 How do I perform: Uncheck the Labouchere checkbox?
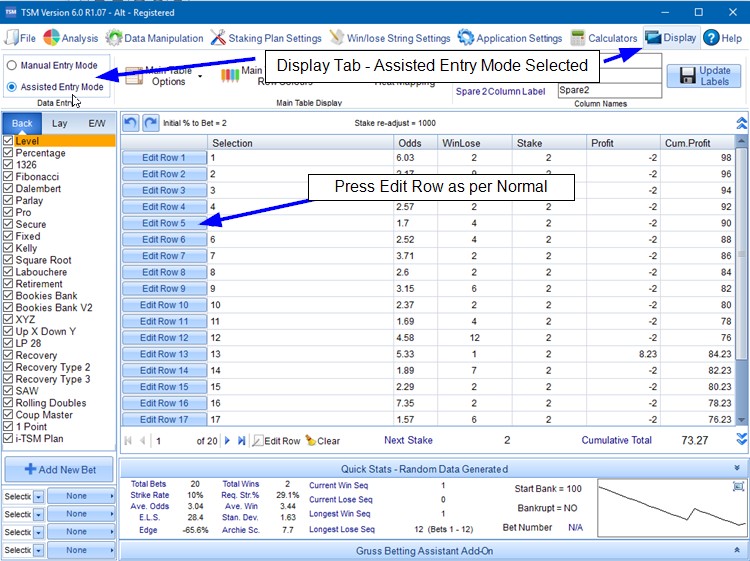click(x=8, y=272)
